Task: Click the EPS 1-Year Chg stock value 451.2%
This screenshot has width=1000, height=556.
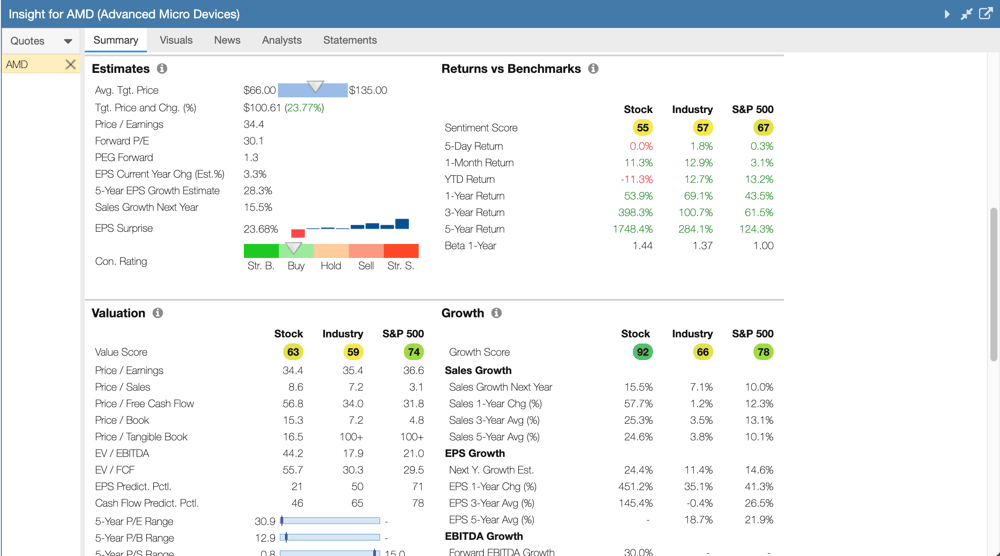Action: coord(635,486)
